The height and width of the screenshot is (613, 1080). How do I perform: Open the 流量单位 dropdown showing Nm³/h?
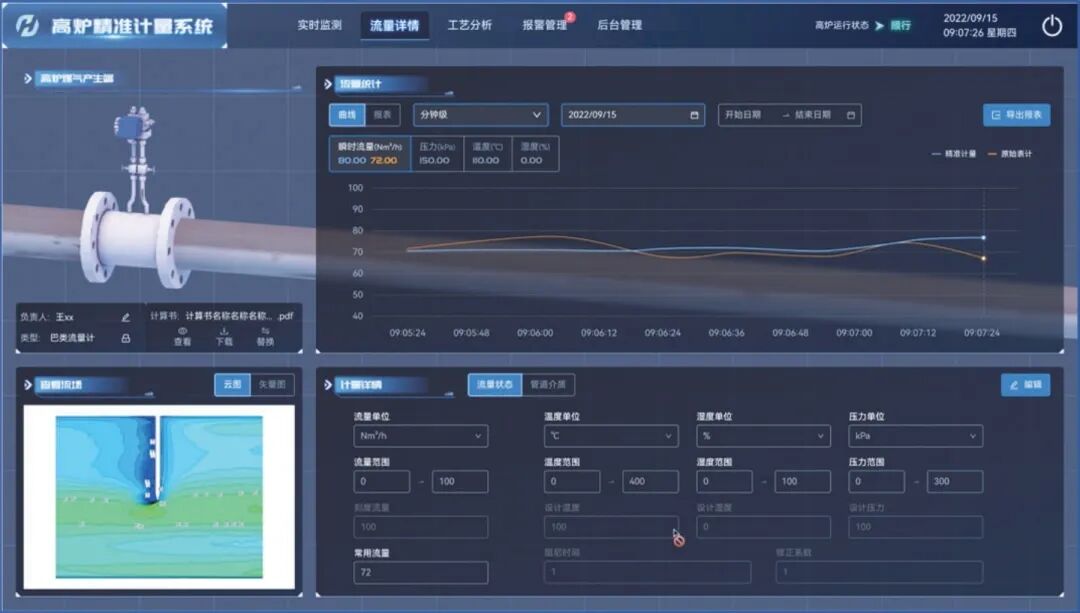pyautogui.click(x=420, y=436)
